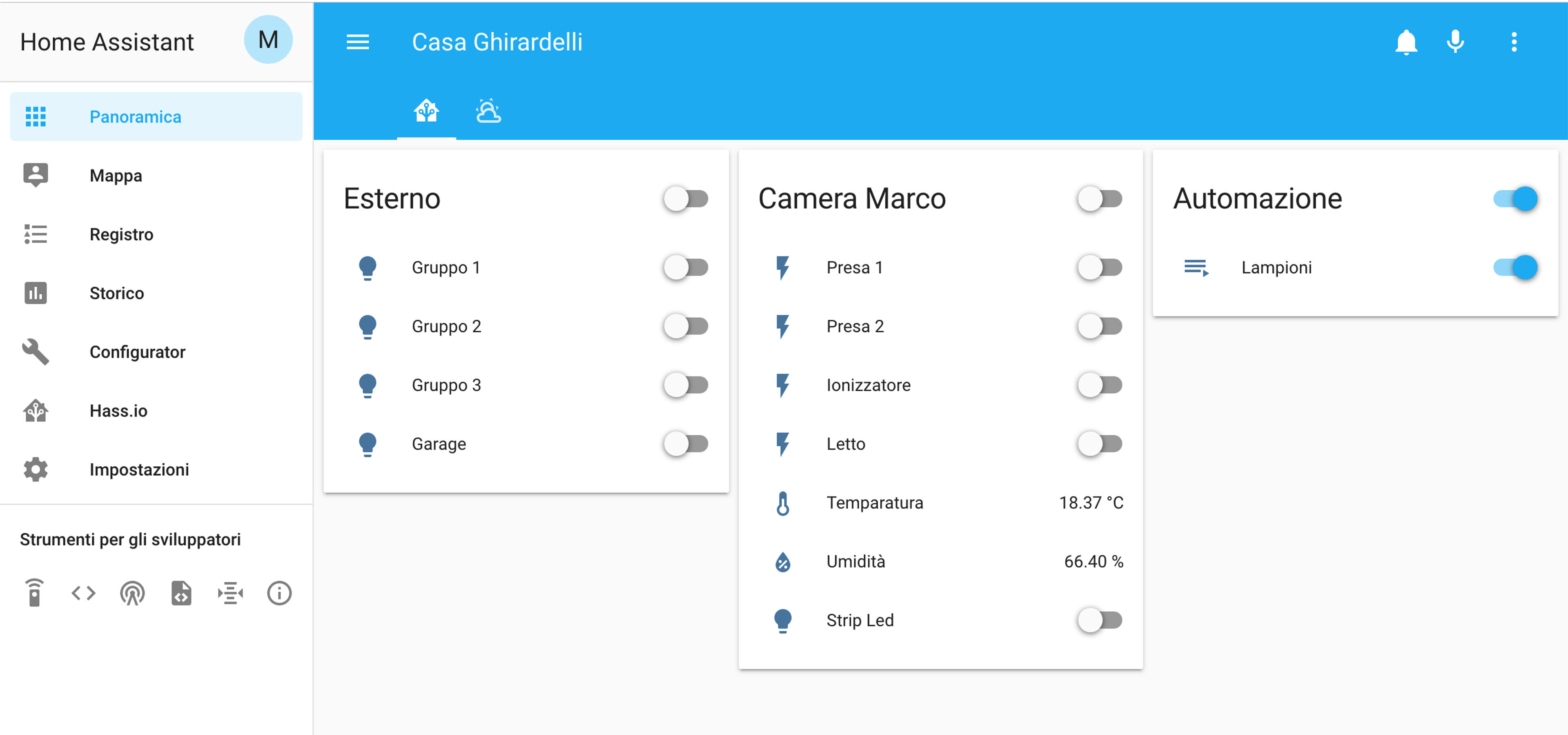Image resolution: width=1568 pixels, height=735 pixels.
Task: Select the home view tab
Action: [426, 111]
